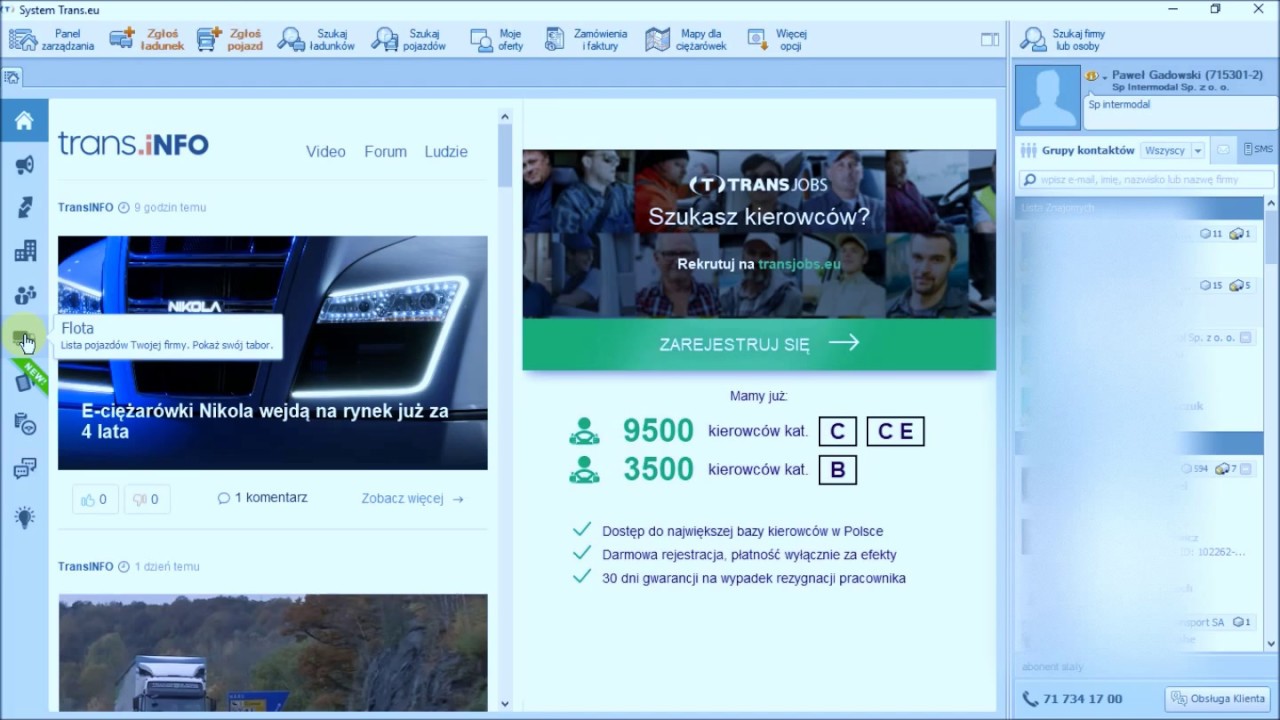
Task: Click TransINFO author of 1 dzień temu post
Action: (85, 567)
